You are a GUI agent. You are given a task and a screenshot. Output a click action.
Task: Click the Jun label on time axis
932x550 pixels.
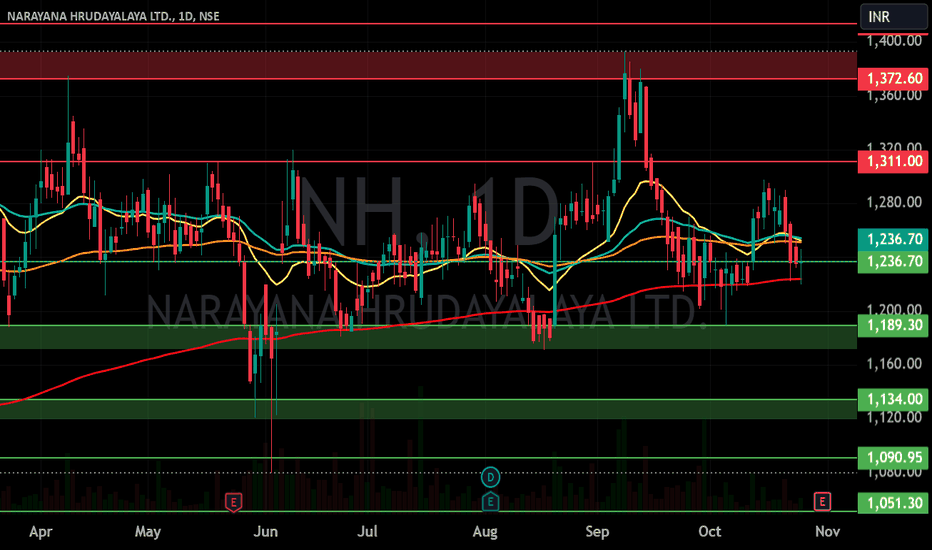coord(266,532)
